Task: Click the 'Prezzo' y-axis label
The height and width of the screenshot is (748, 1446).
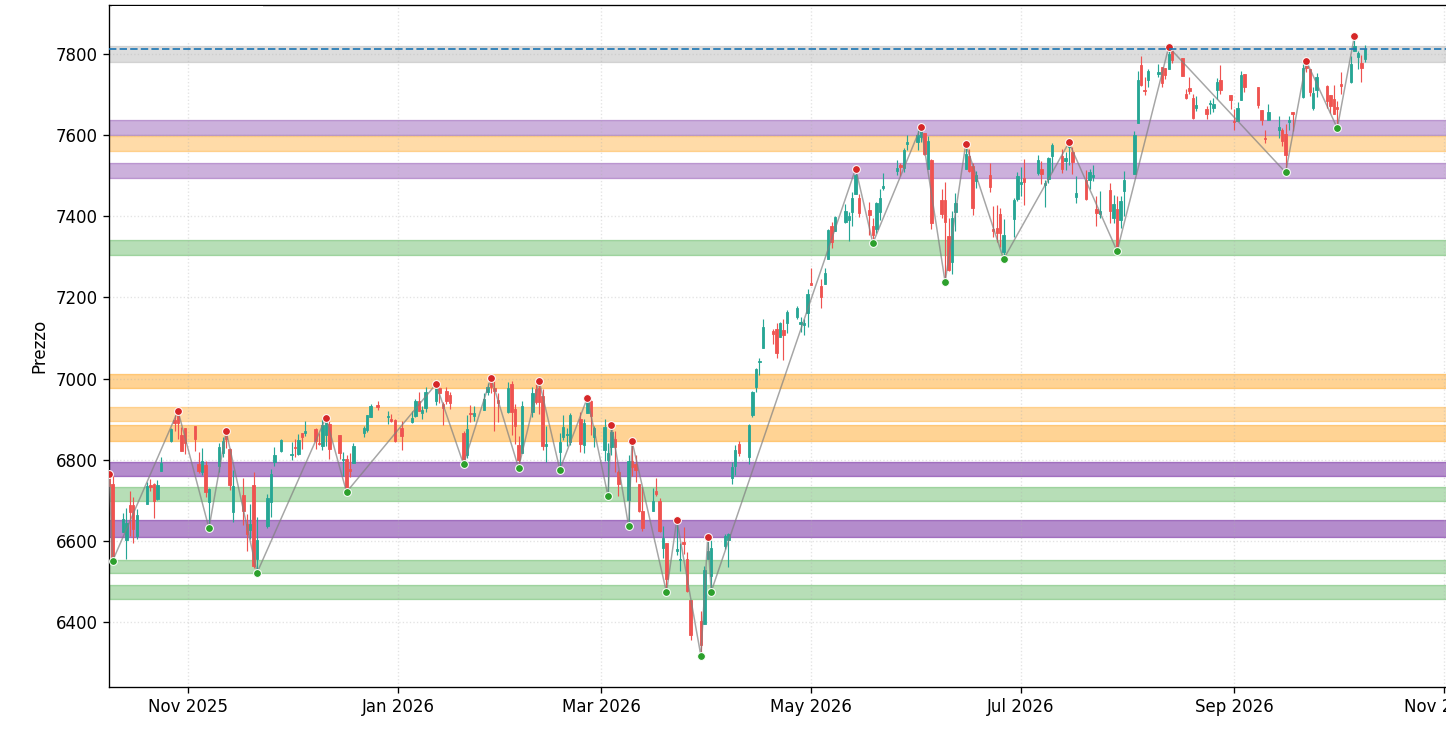Action: 40,347
